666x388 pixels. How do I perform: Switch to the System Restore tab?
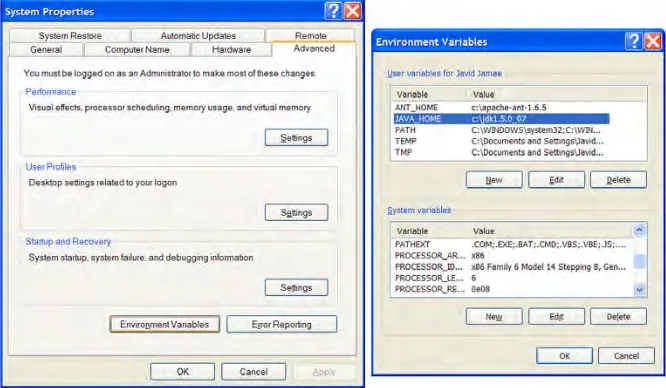[70, 36]
